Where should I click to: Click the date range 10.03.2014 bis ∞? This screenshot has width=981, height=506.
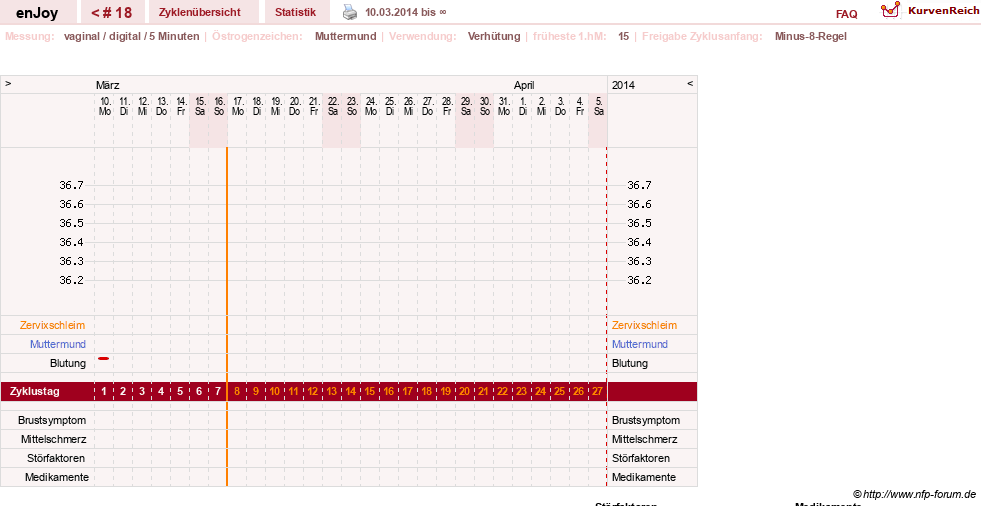[x=406, y=13]
